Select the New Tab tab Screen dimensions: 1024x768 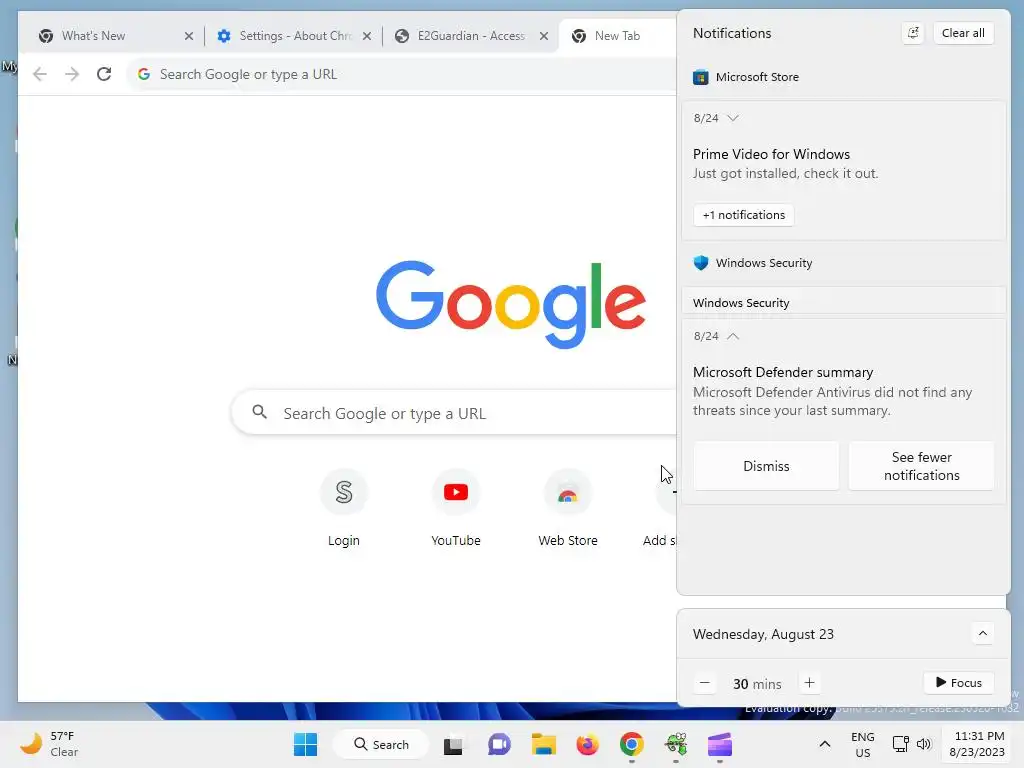point(617,36)
